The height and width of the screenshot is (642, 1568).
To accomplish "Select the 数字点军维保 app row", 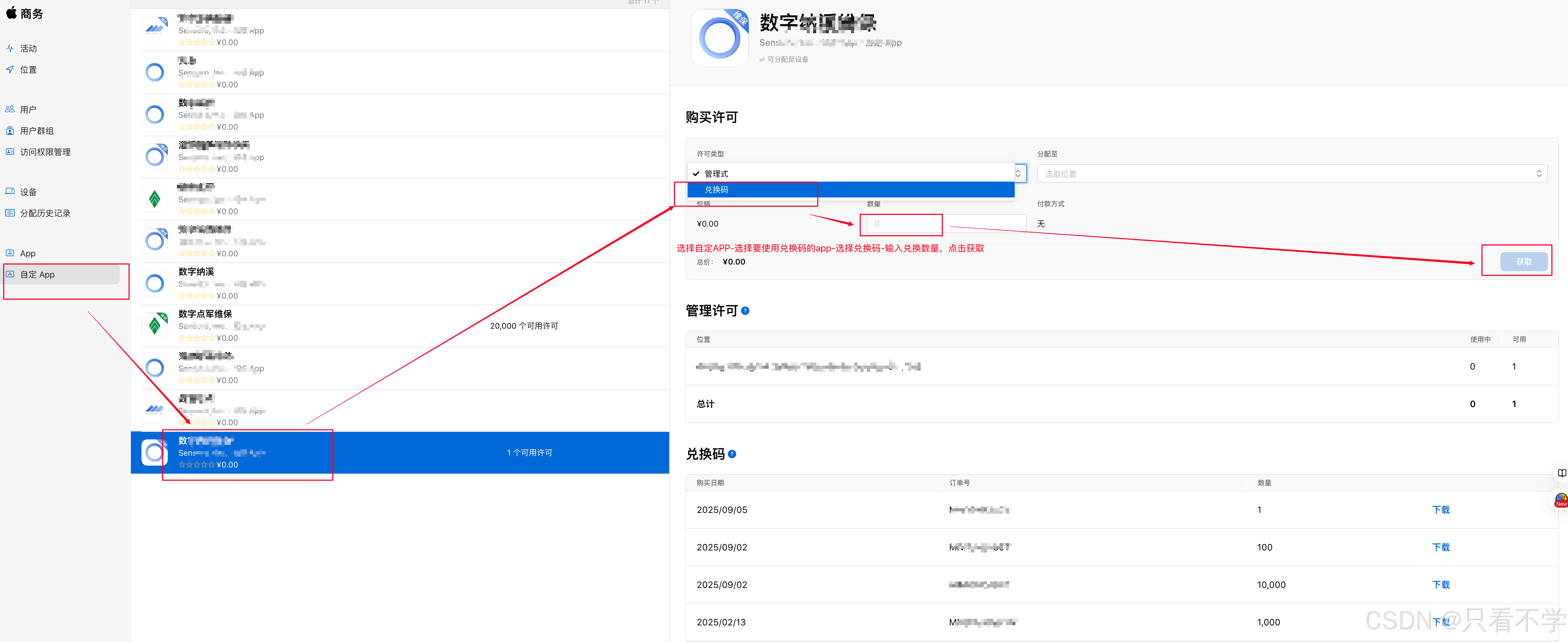I will pyautogui.click(x=400, y=326).
